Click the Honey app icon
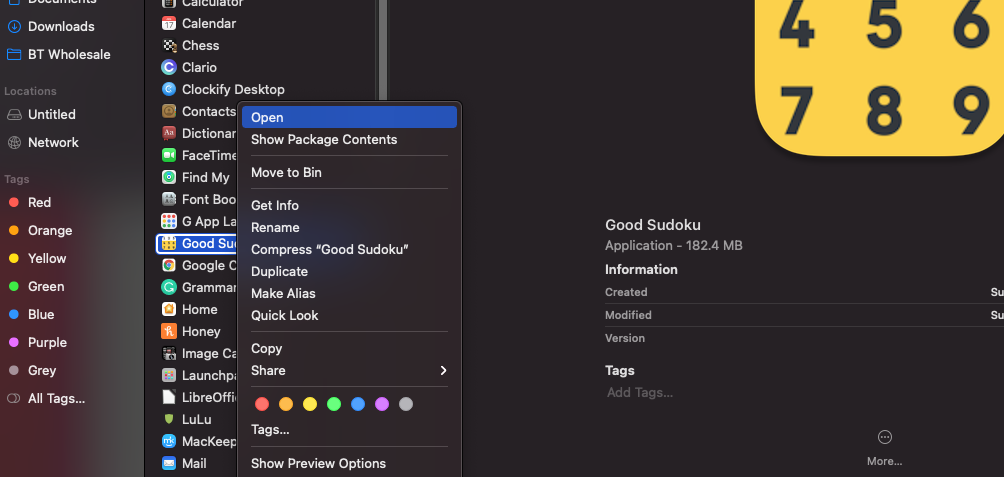 point(168,331)
